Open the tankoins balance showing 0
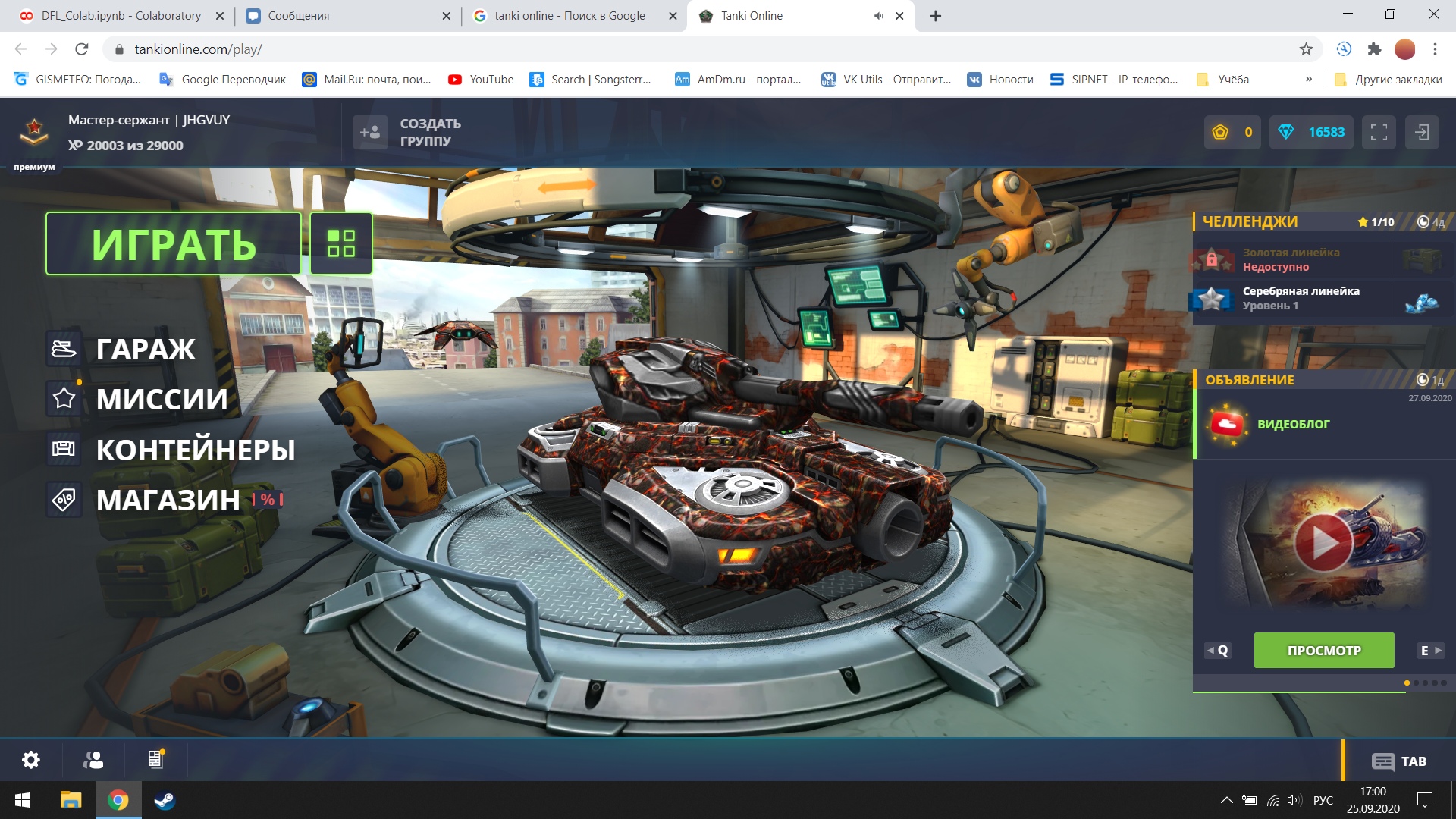The width and height of the screenshot is (1456, 819). pyautogui.click(x=1233, y=132)
